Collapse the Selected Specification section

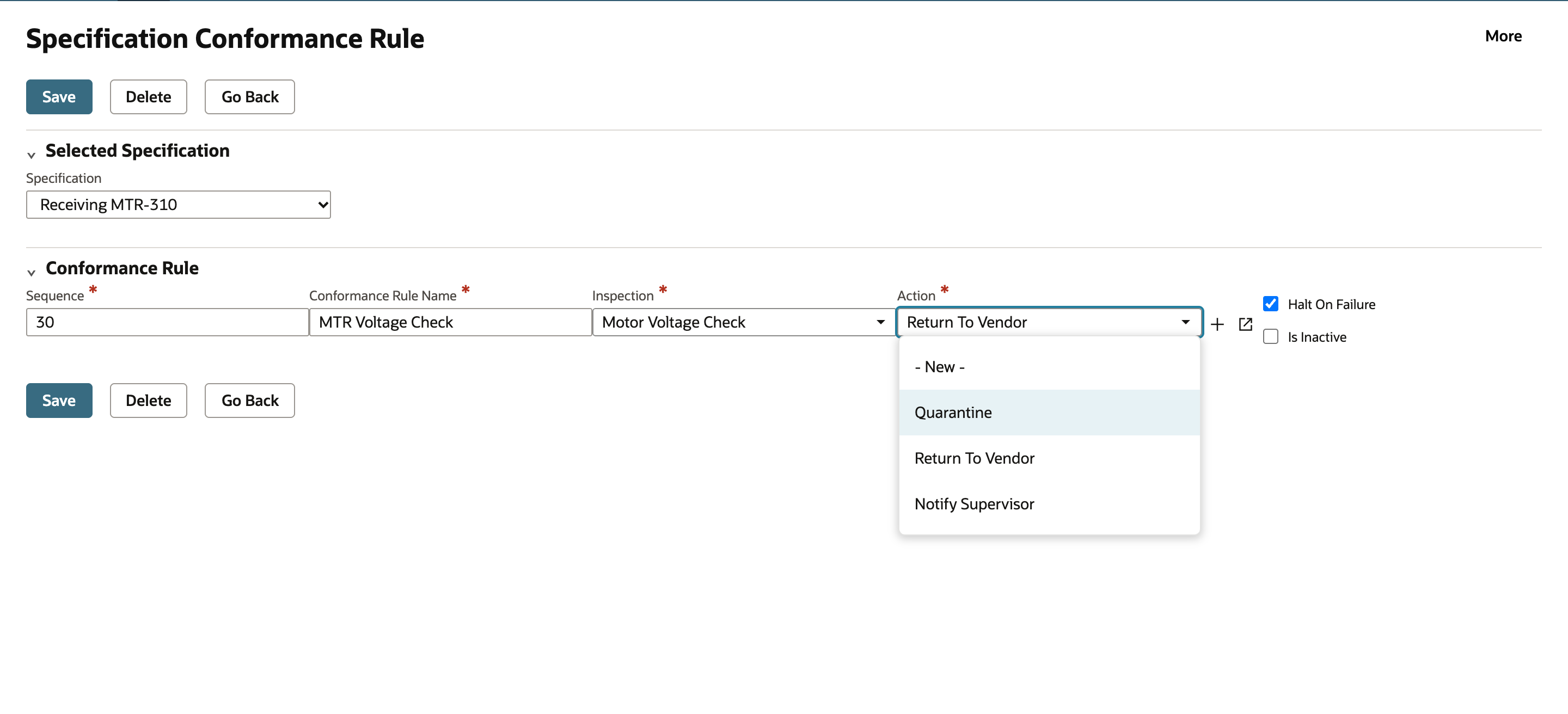pos(32,155)
